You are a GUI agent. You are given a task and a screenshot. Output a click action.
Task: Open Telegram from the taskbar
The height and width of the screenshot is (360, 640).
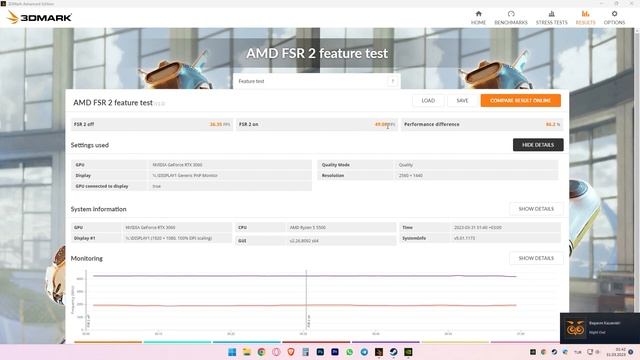point(364,352)
